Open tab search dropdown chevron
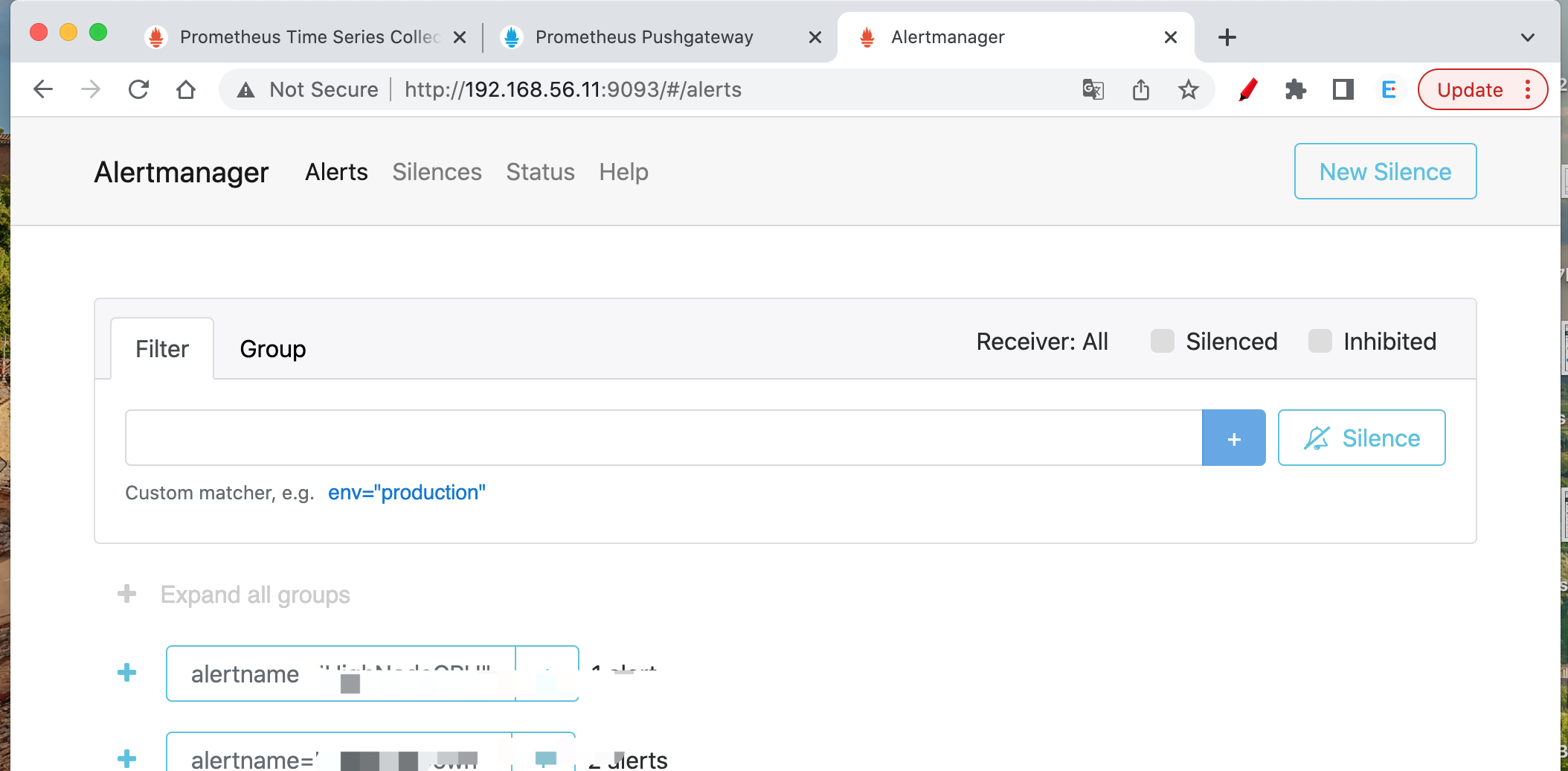This screenshot has width=1568, height=771. [1528, 37]
